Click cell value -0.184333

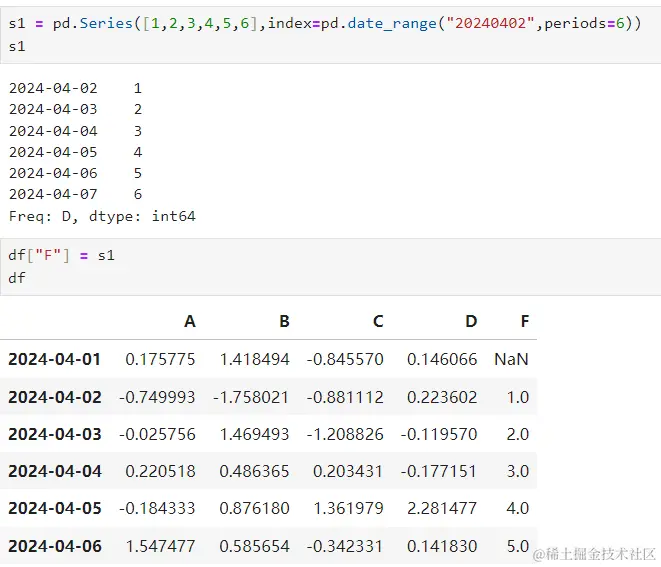[157, 508]
